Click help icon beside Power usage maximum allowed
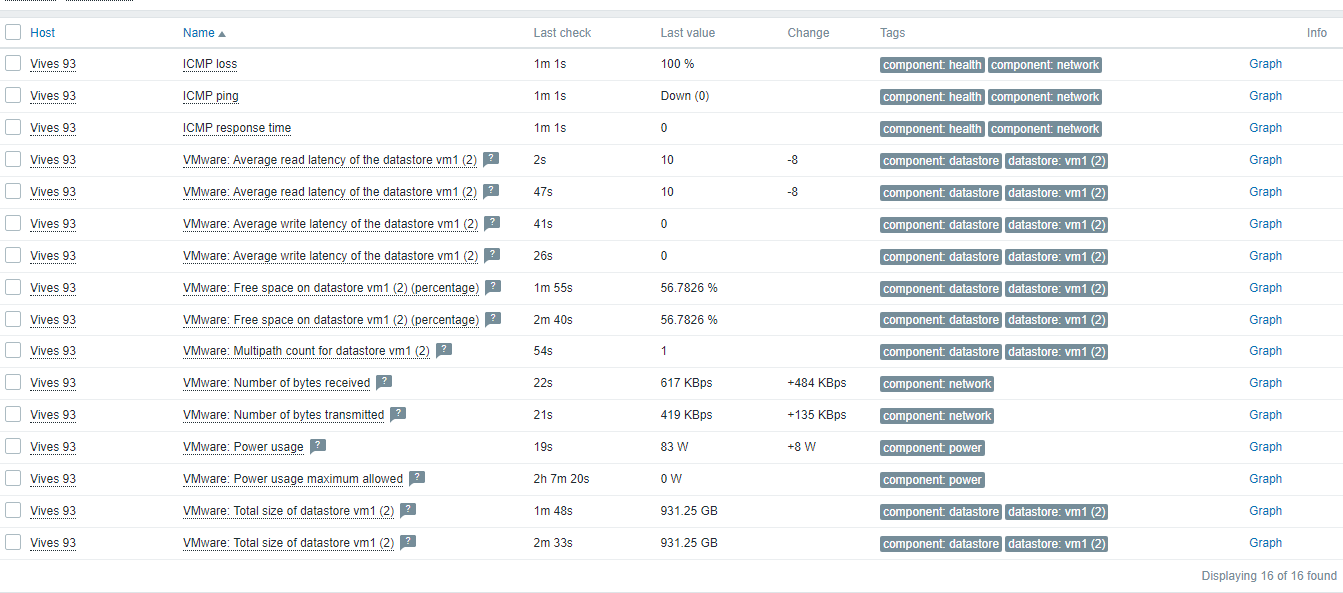The image size is (1343, 593). [417, 478]
